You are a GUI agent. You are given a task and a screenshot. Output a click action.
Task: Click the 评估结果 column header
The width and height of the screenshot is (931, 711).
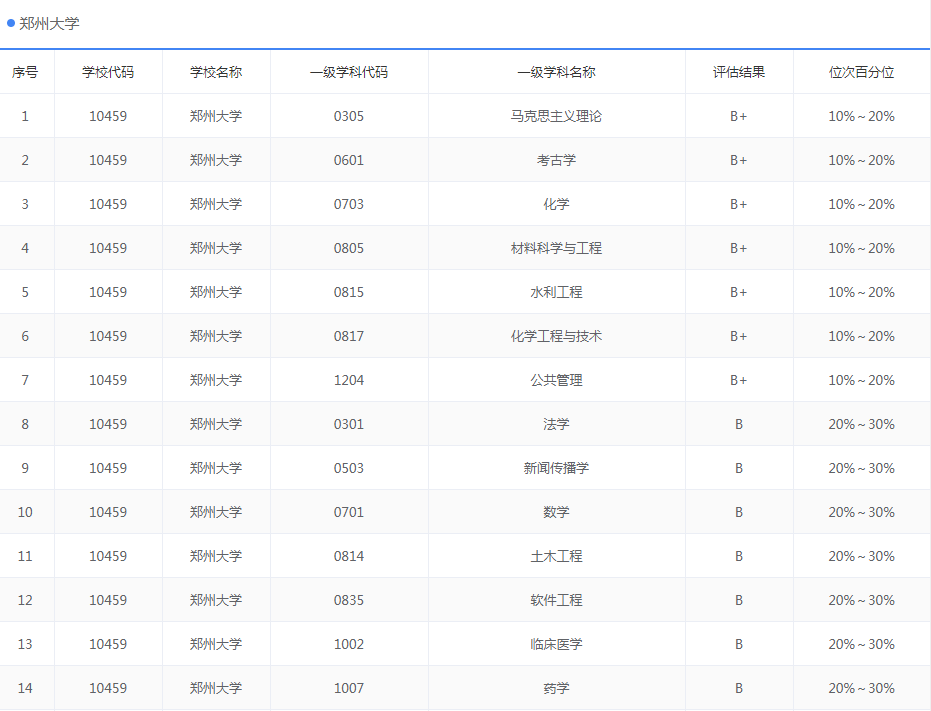pyautogui.click(x=739, y=71)
